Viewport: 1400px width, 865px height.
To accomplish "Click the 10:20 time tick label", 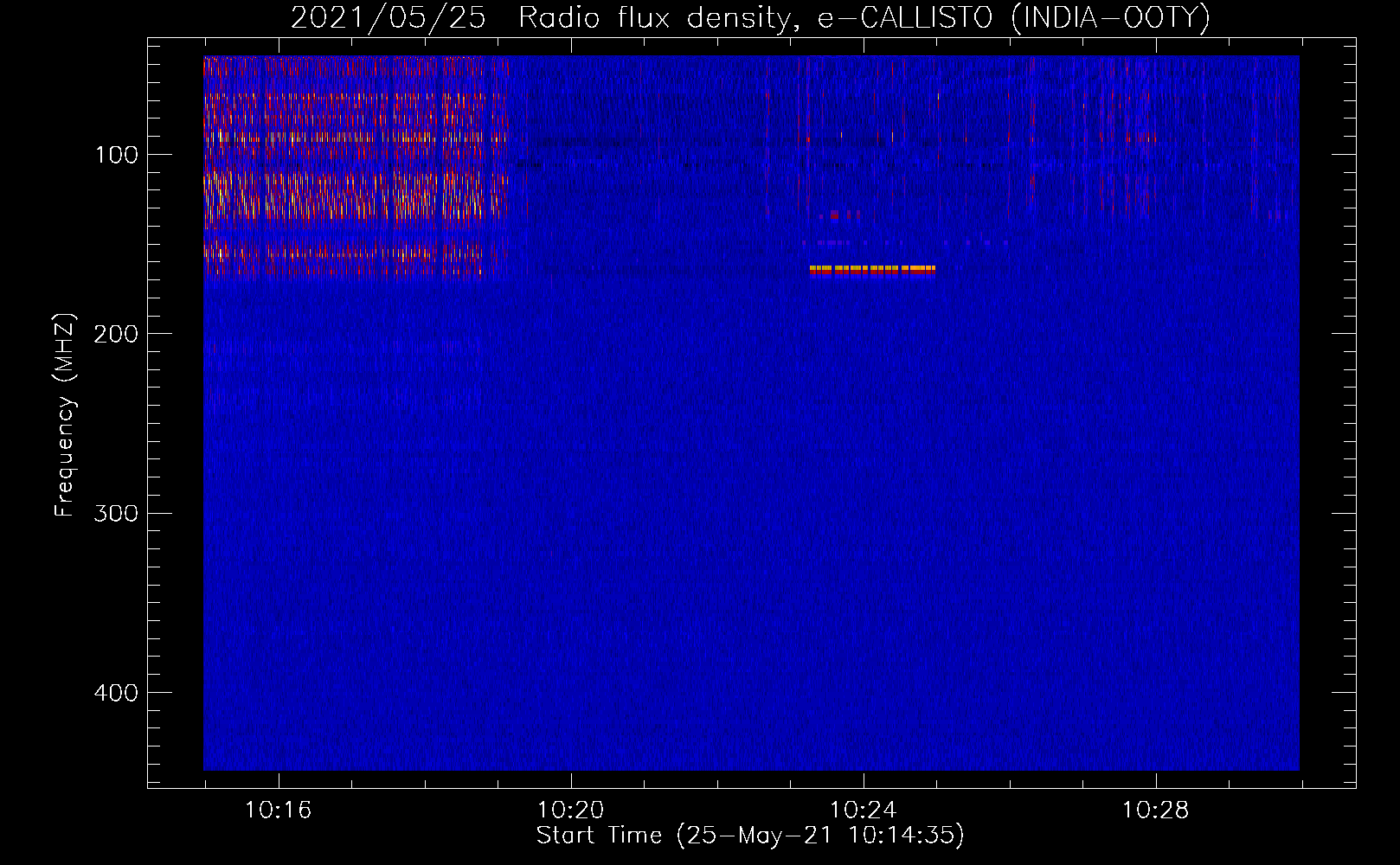I will click(570, 811).
